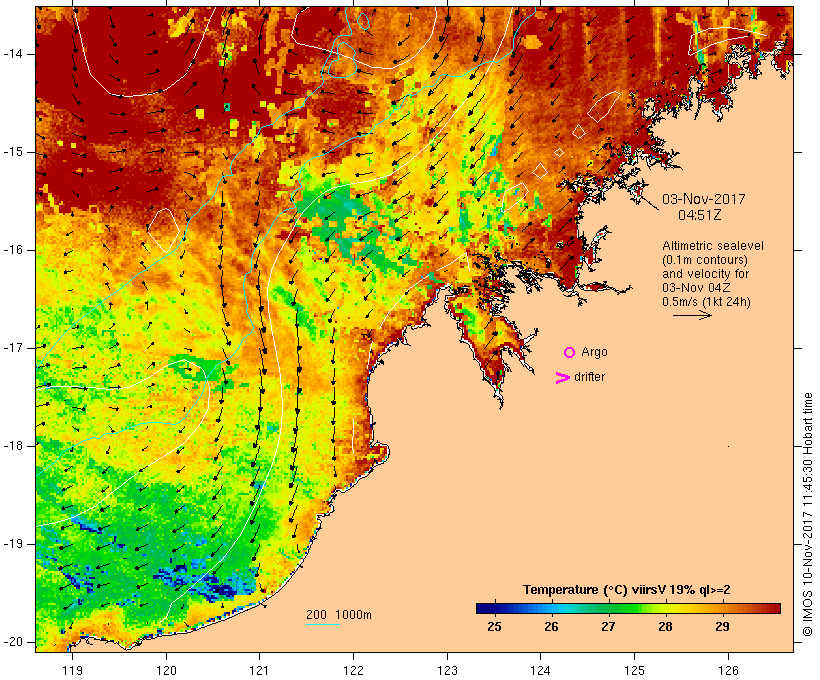The width and height of the screenshot is (820, 680).
Task: Click the '(0.1m contours)' caption text
Action: click(x=705, y=260)
